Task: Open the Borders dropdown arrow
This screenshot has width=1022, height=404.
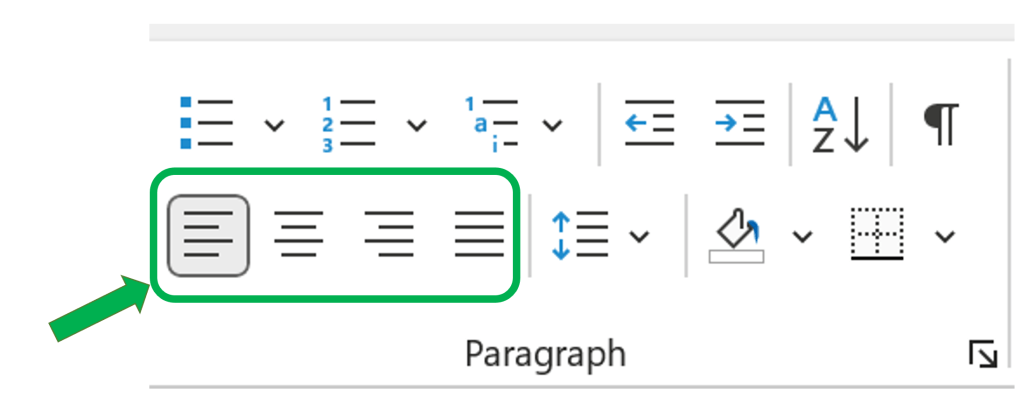Action: point(944,237)
